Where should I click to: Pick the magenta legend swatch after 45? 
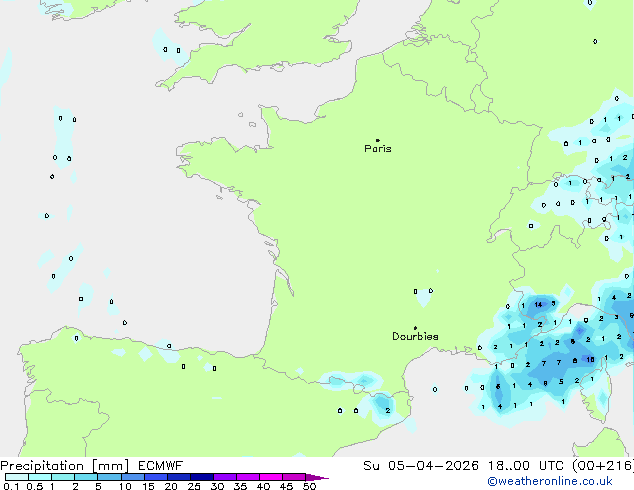(x=294, y=477)
